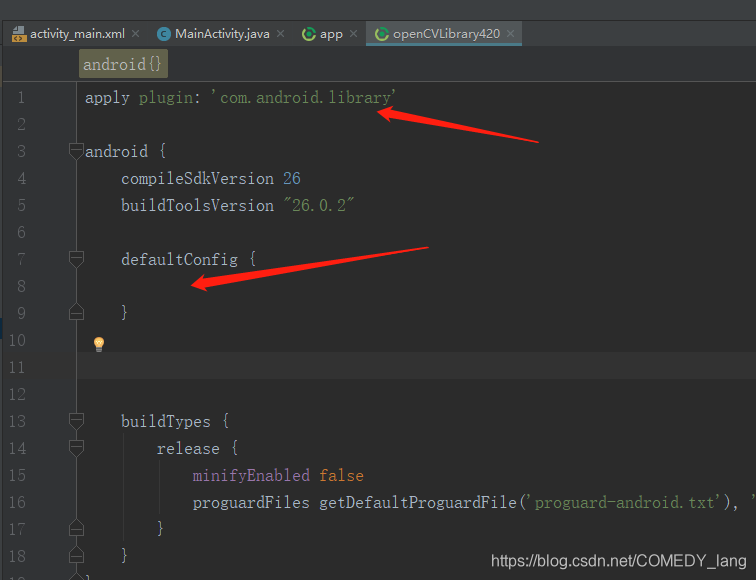Click the false value on line 15
Image resolution: width=756 pixels, height=580 pixels.
[341, 476]
